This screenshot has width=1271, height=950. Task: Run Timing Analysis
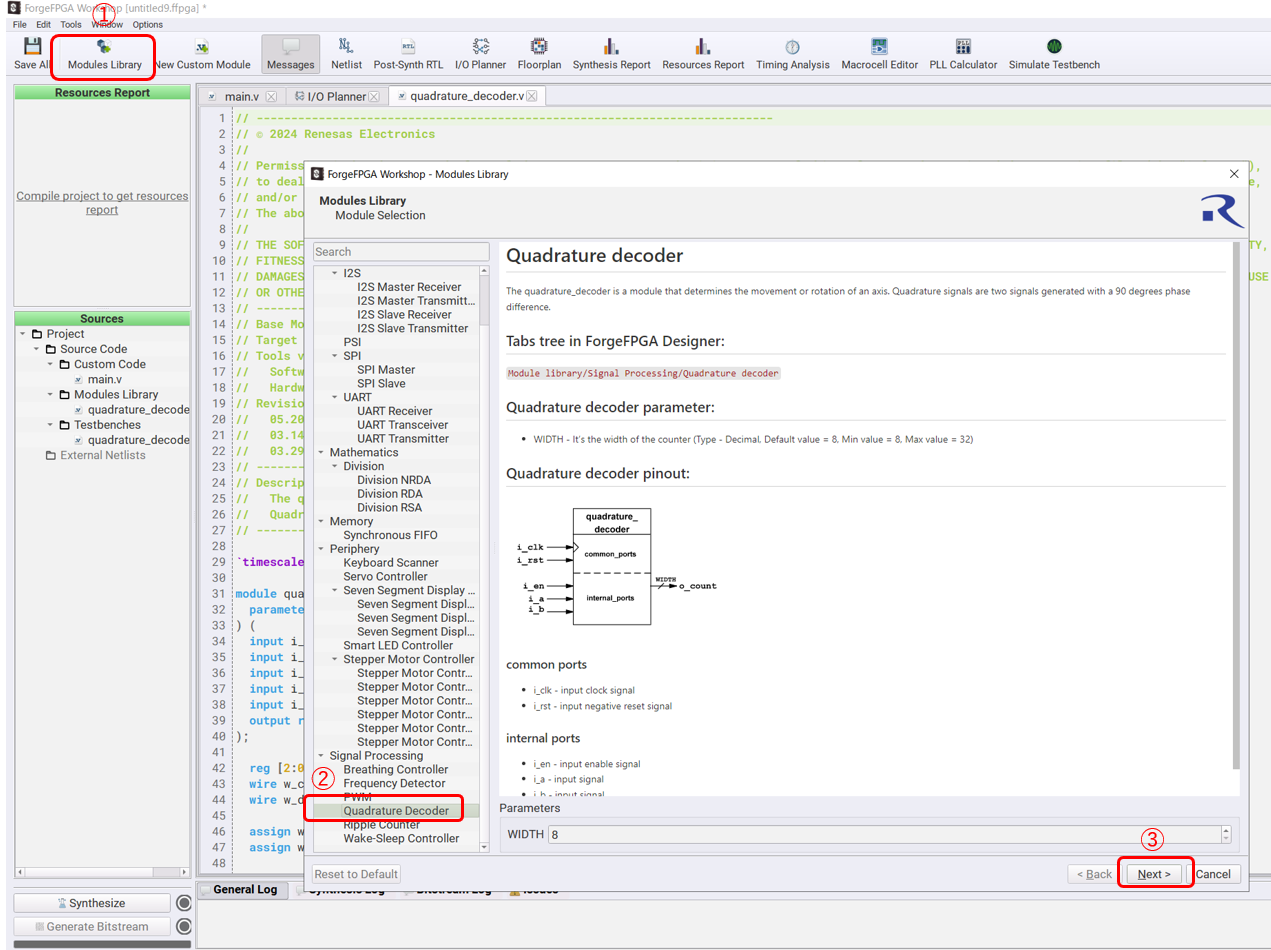click(x=792, y=54)
